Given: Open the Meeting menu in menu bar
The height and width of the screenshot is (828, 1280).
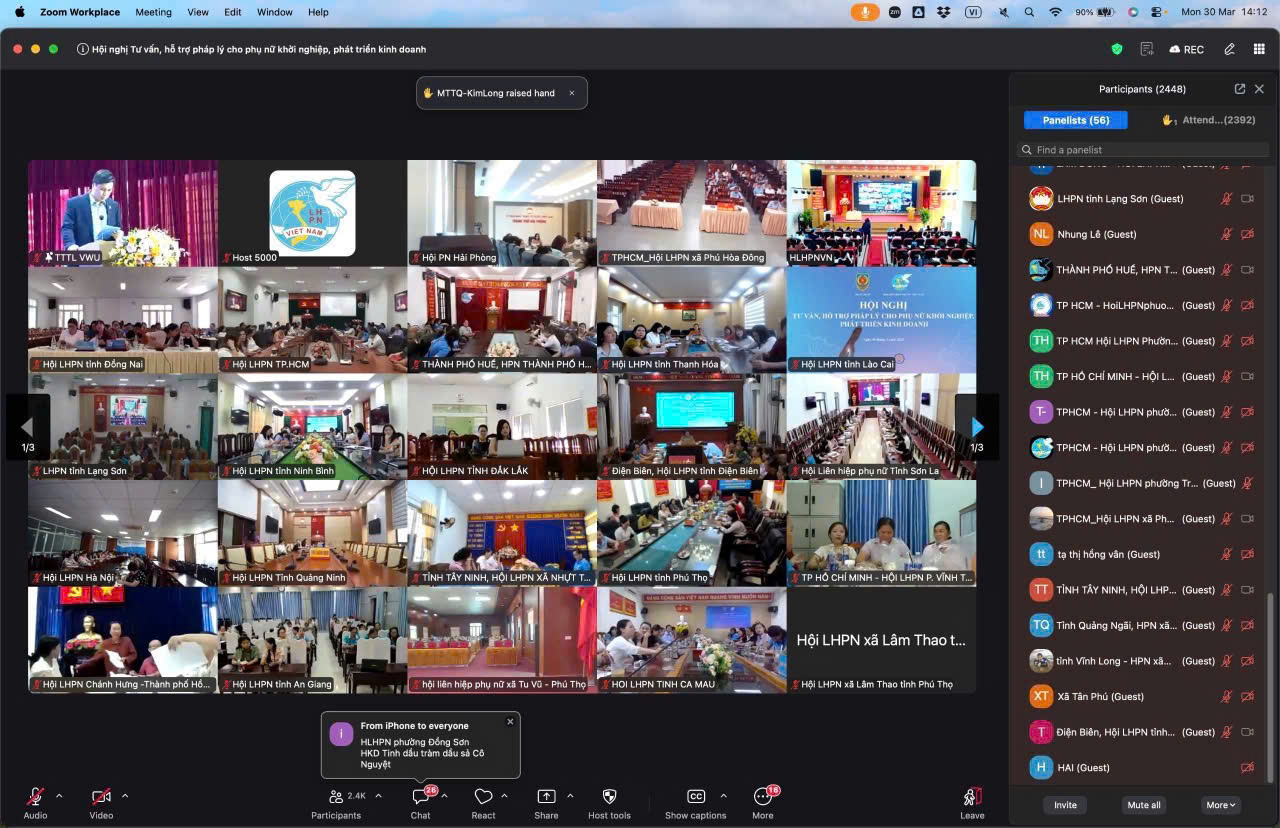Looking at the screenshot, I should pos(153,12).
